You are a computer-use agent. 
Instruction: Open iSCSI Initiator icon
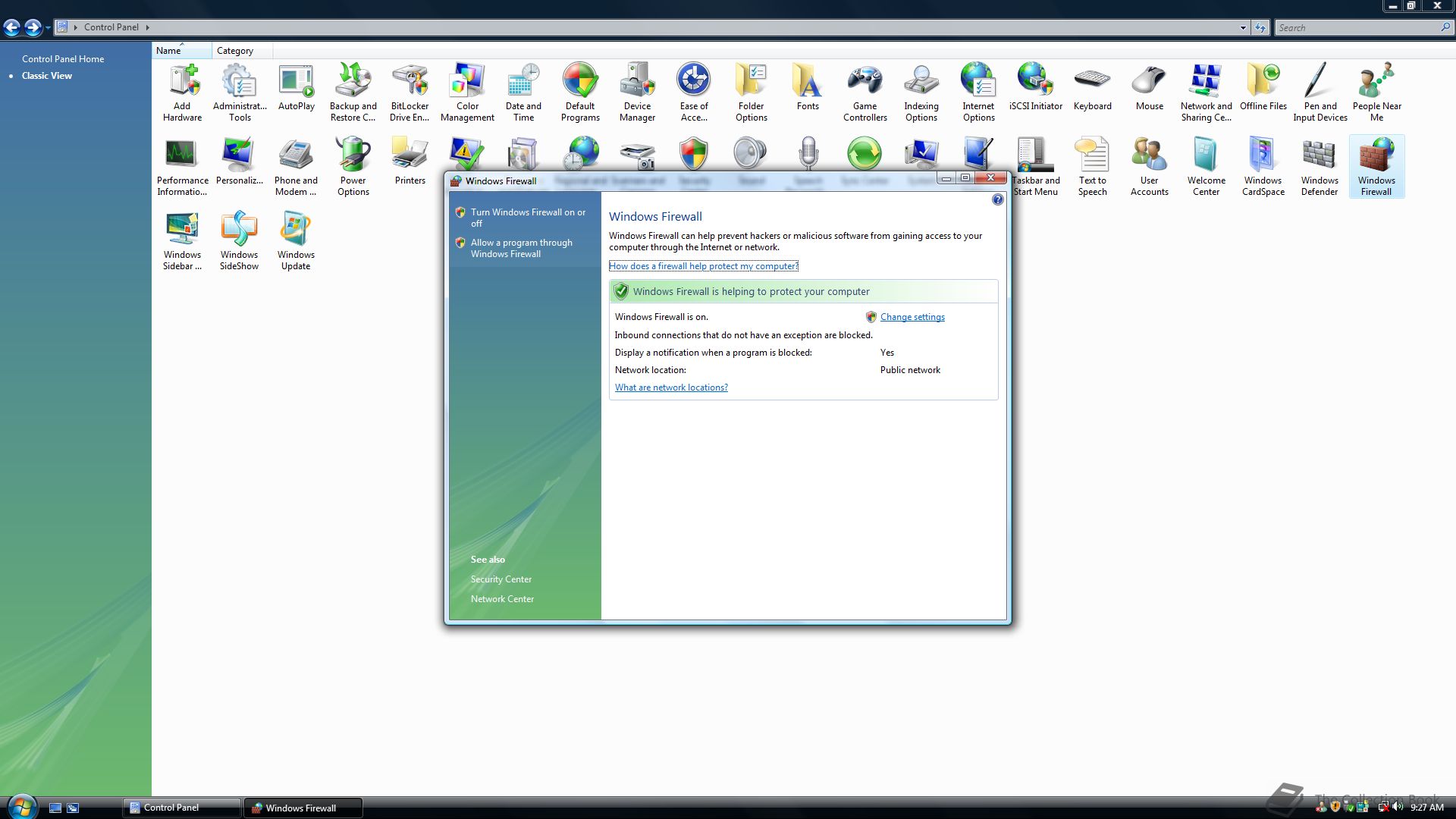1036,87
